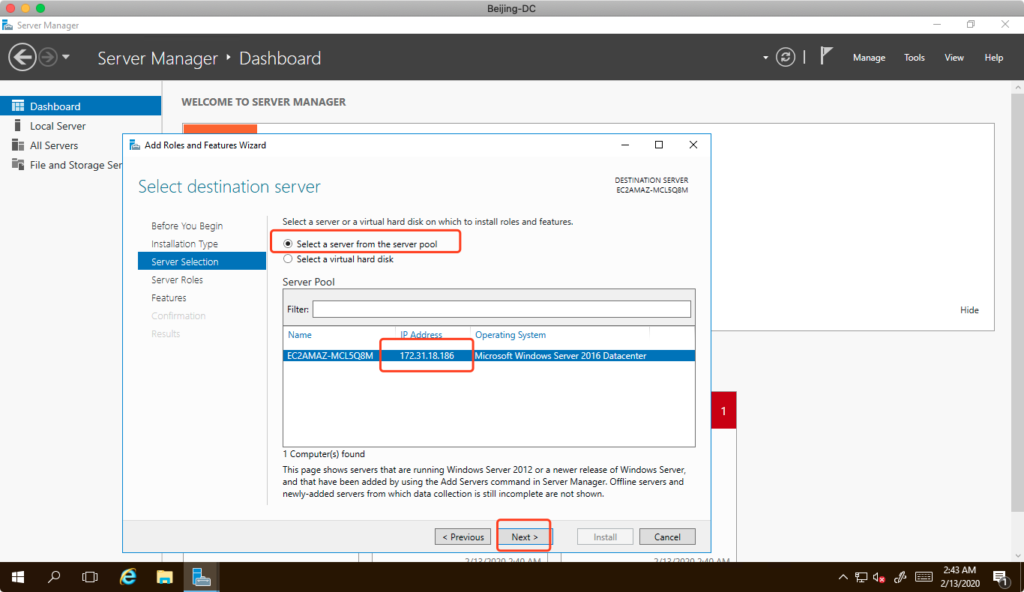Click the Windows Start button

[18, 577]
